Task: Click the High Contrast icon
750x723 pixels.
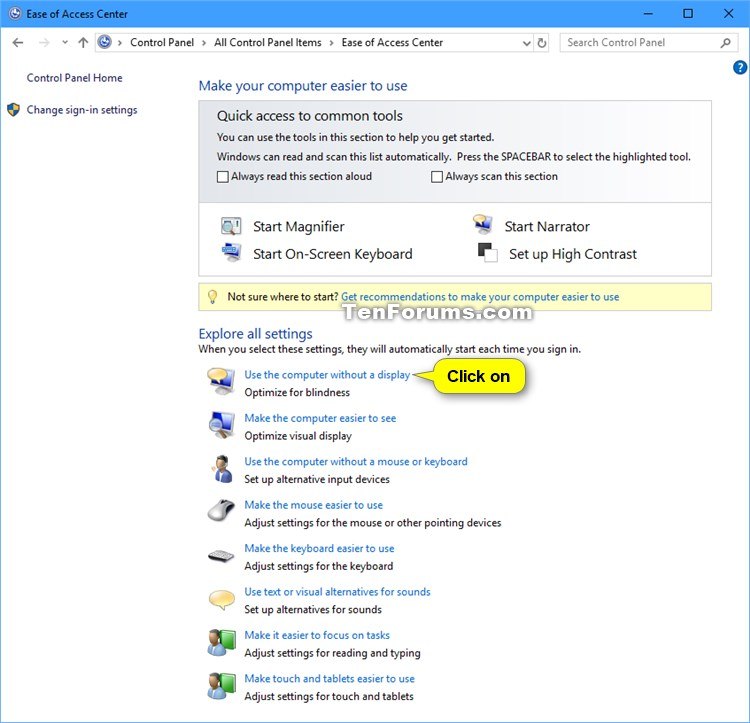Action: point(487,252)
